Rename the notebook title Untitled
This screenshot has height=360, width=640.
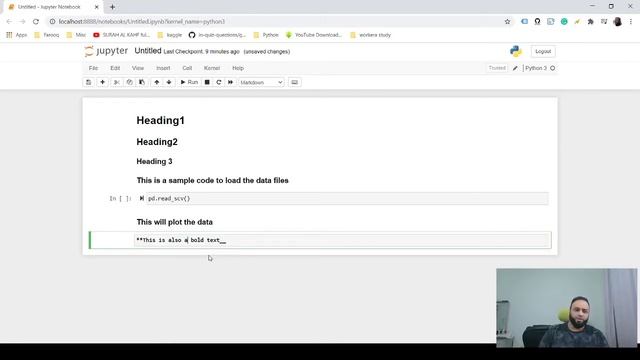(x=148, y=51)
